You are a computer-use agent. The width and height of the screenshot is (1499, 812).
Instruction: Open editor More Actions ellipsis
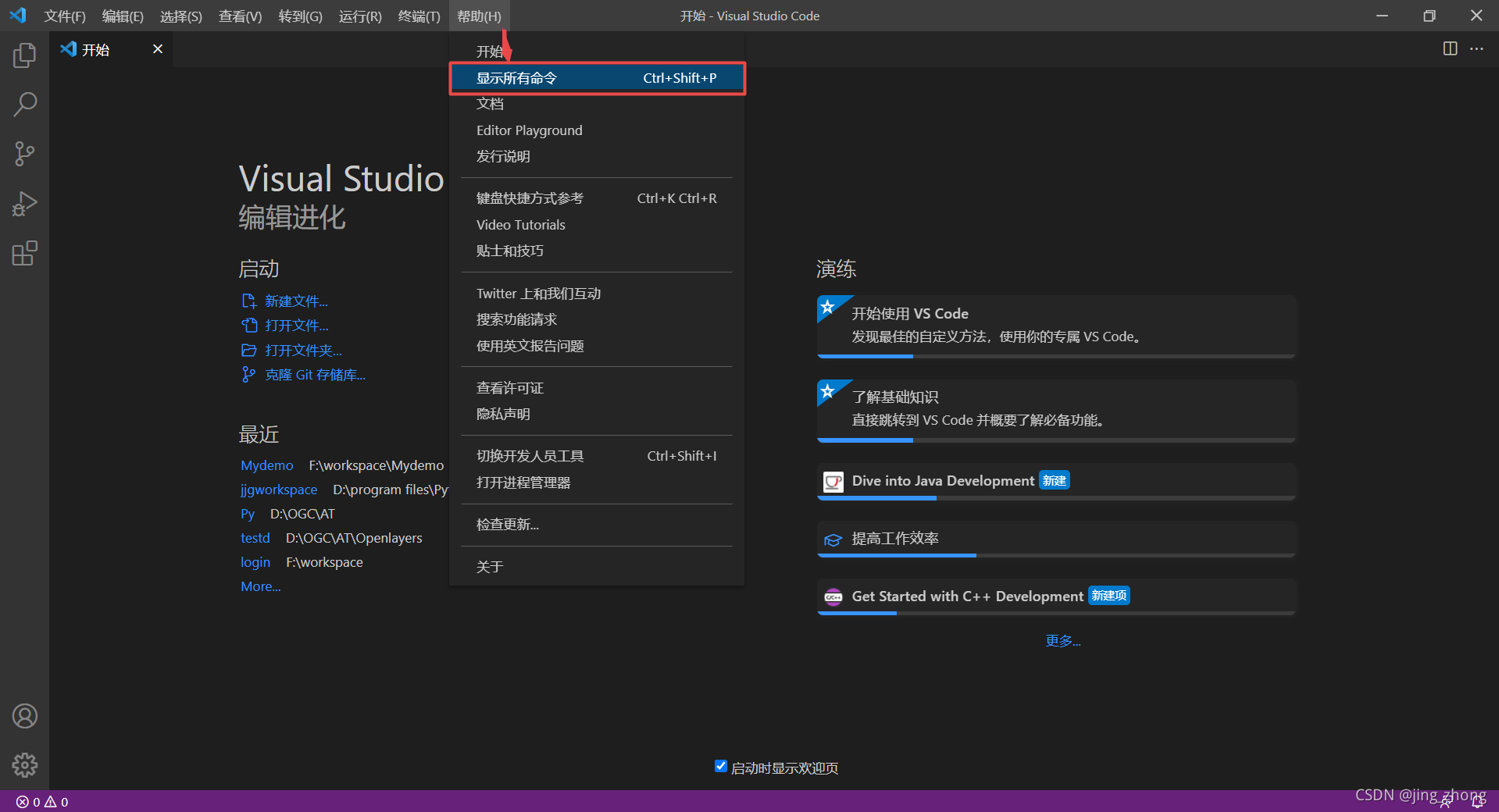tap(1476, 48)
